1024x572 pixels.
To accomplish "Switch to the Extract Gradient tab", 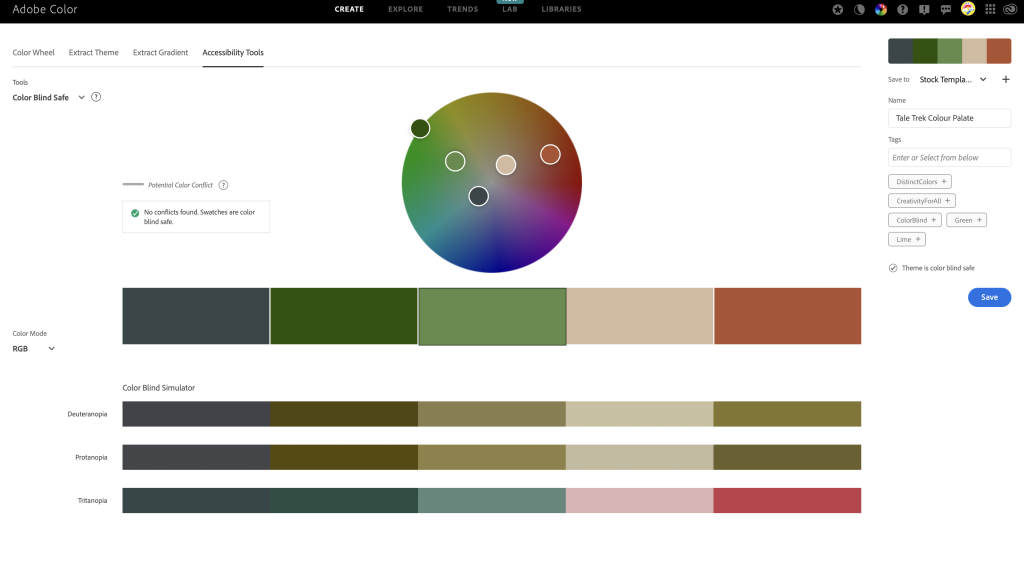I will coord(160,52).
